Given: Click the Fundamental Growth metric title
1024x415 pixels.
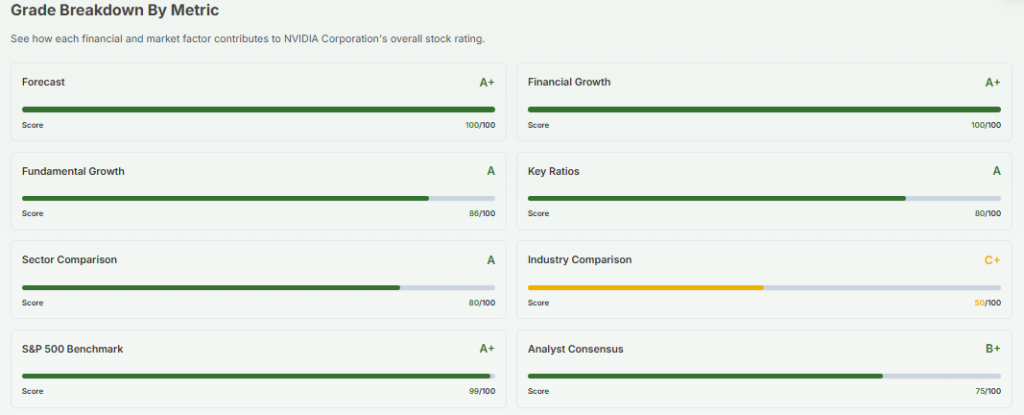Looking at the screenshot, I should 73,171.
